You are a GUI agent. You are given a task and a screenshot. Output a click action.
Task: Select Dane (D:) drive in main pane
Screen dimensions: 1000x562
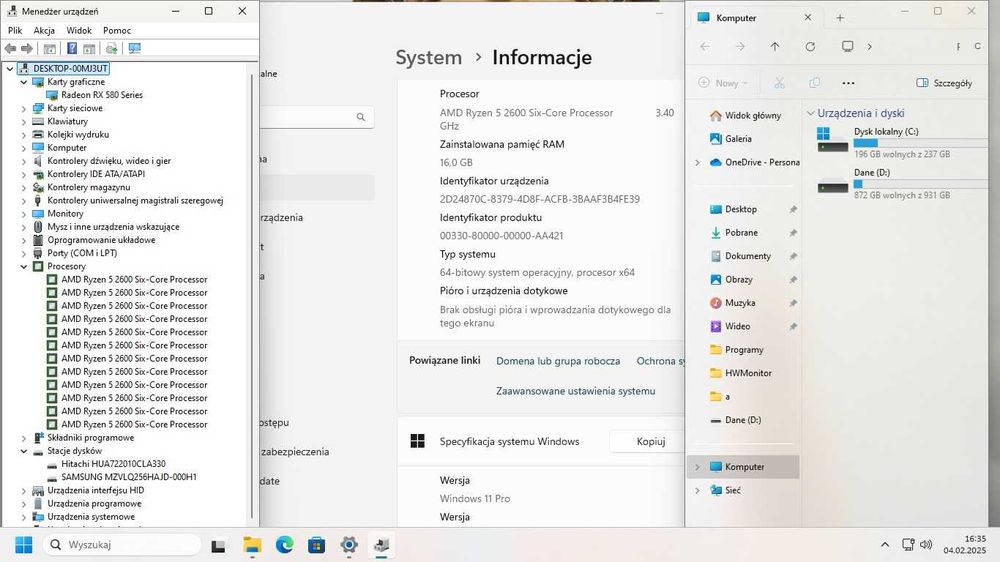pos(901,183)
